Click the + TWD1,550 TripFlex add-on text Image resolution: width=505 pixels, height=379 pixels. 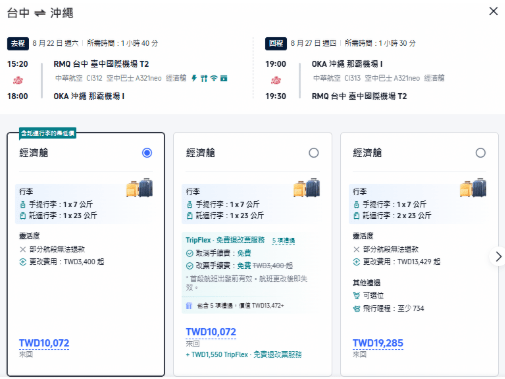click(x=244, y=355)
